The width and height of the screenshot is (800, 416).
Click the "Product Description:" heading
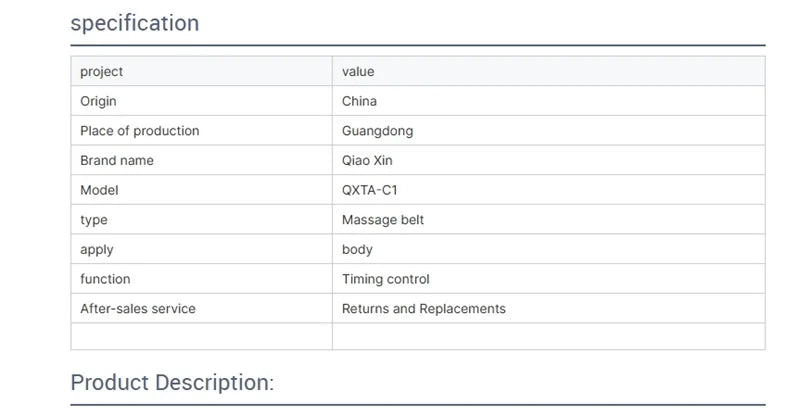172,382
